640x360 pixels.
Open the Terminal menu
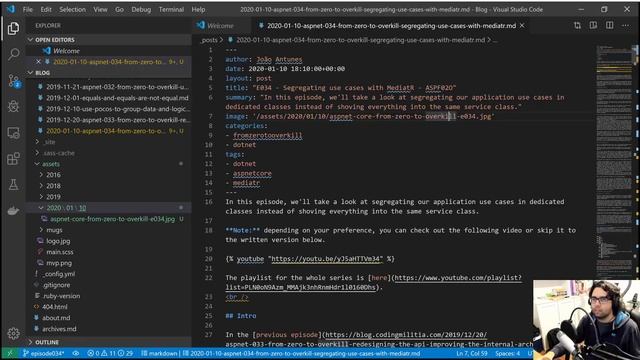(x=171, y=9)
